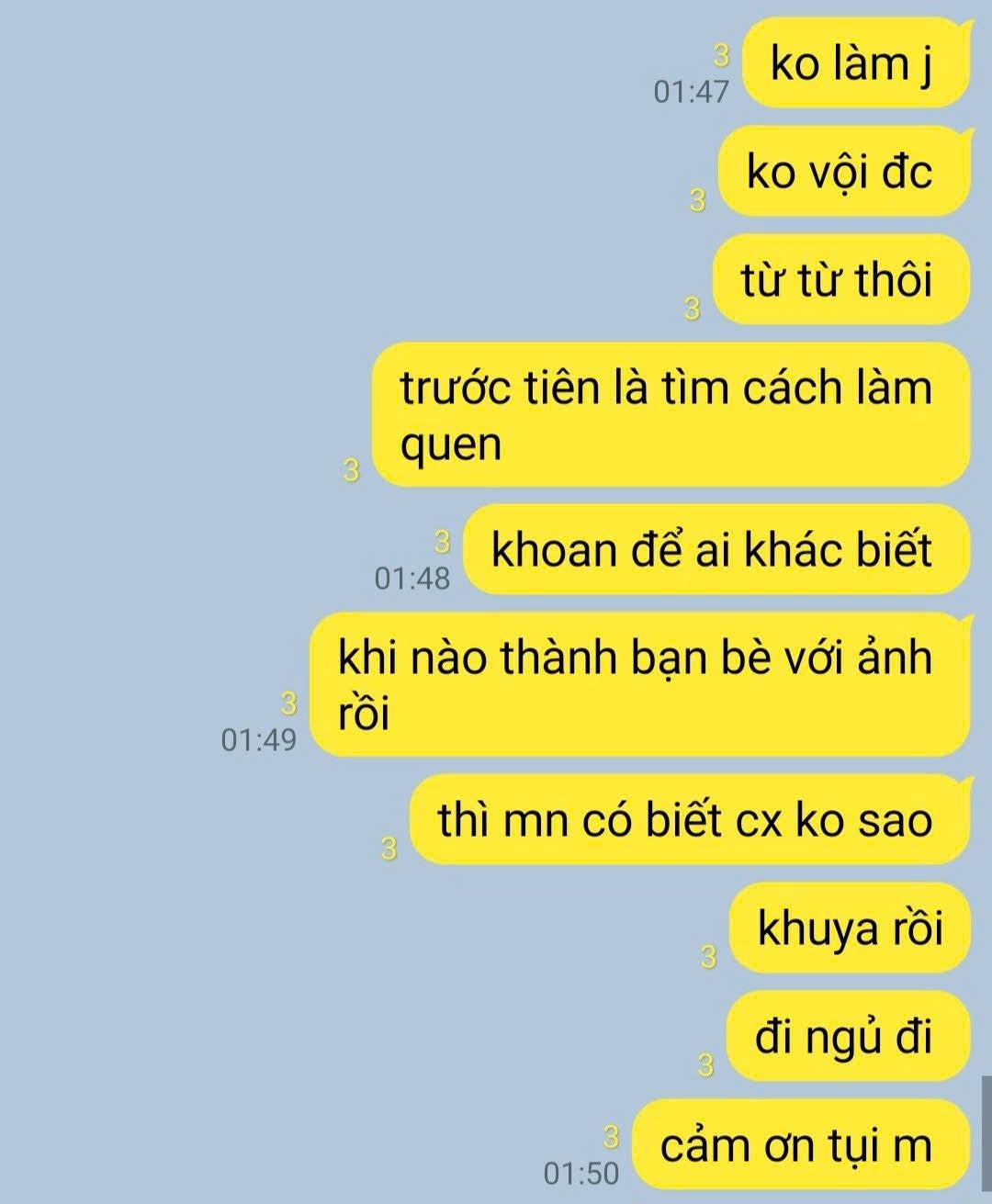Screen dimensions: 992x1204
Task: Click the 01:50 timestamp
Action: (x=581, y=1173)
